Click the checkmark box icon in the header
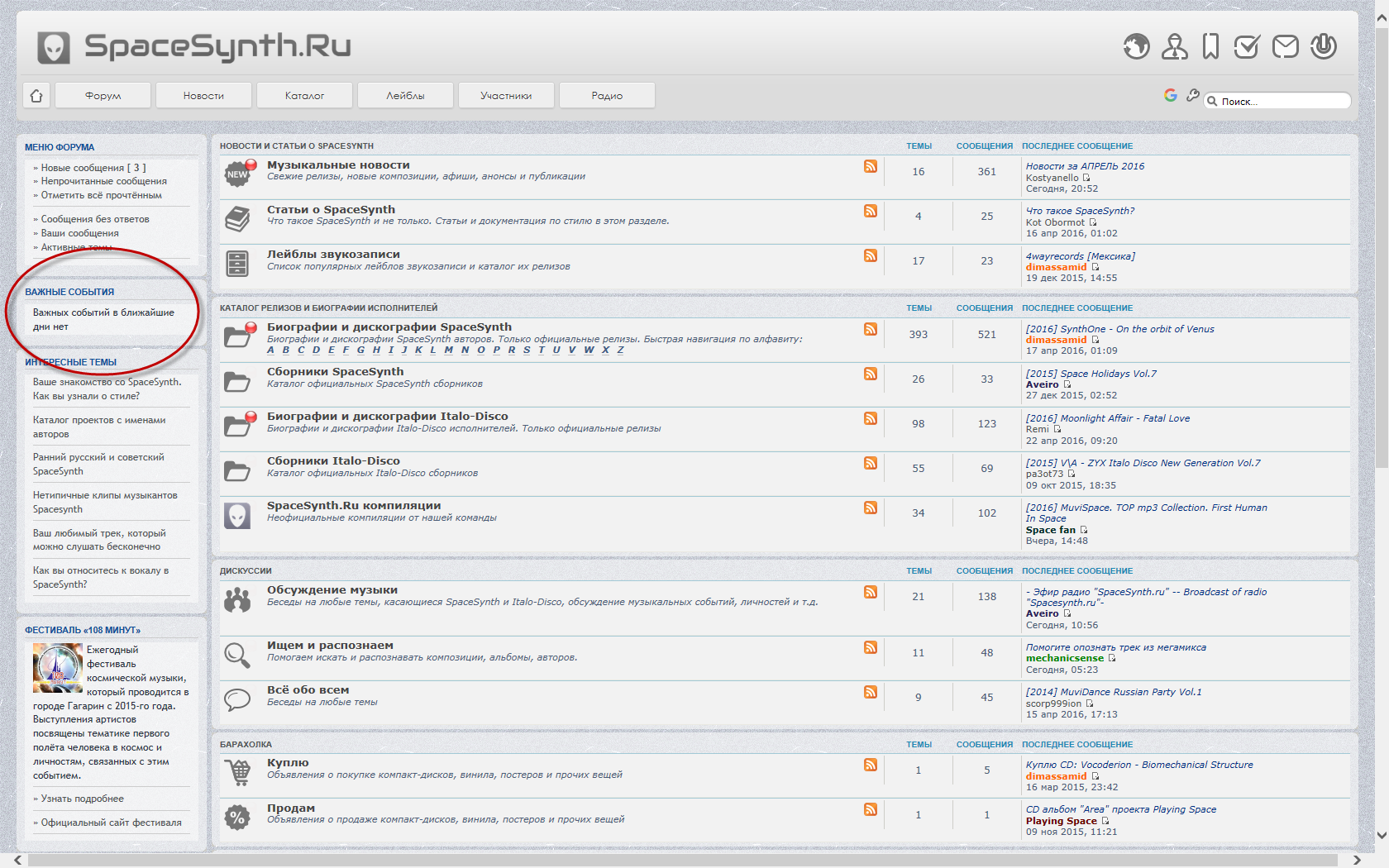This screenshot has width=1389, height=868. [1247, 46]
